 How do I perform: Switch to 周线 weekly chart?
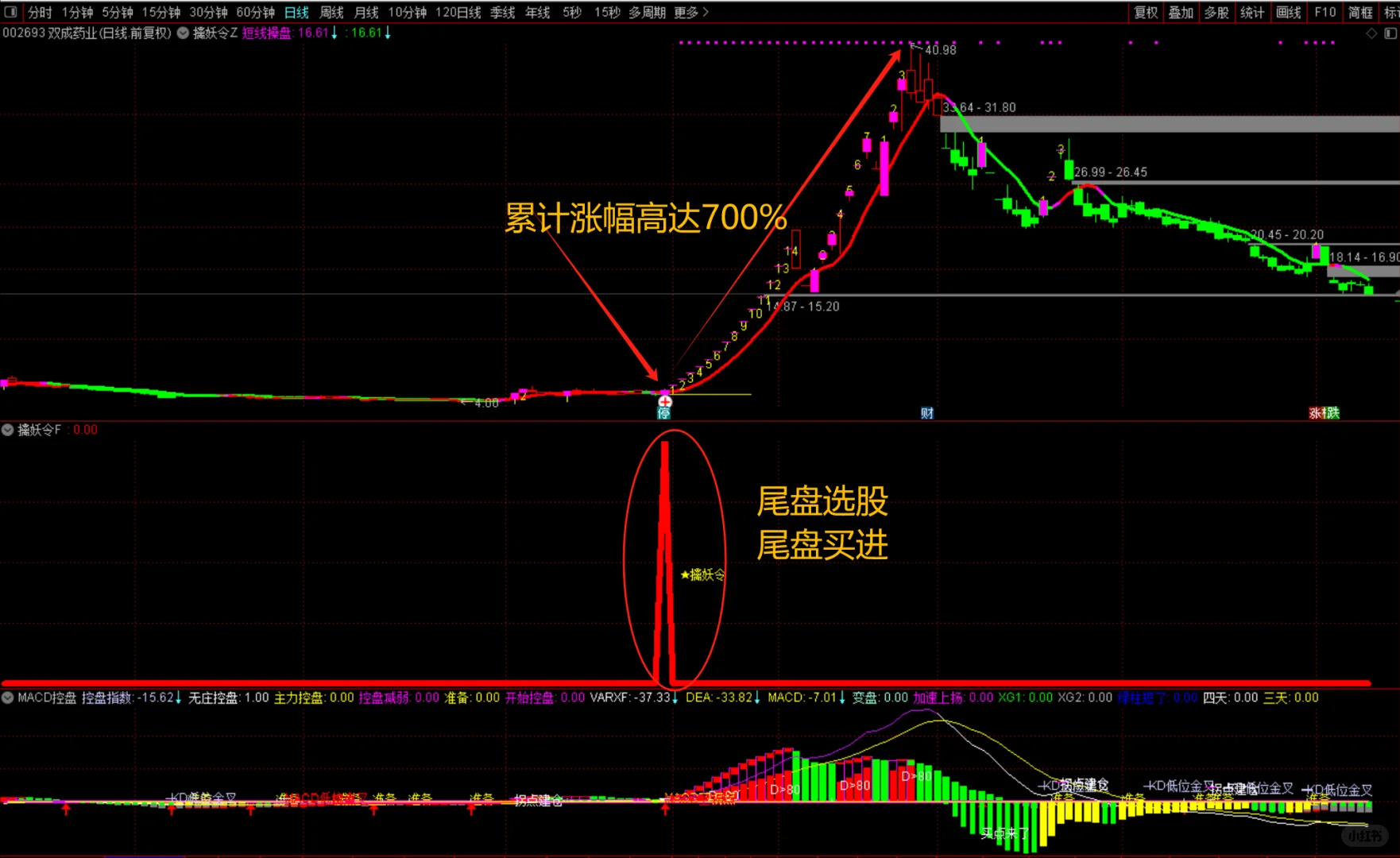tap(331, 12)
